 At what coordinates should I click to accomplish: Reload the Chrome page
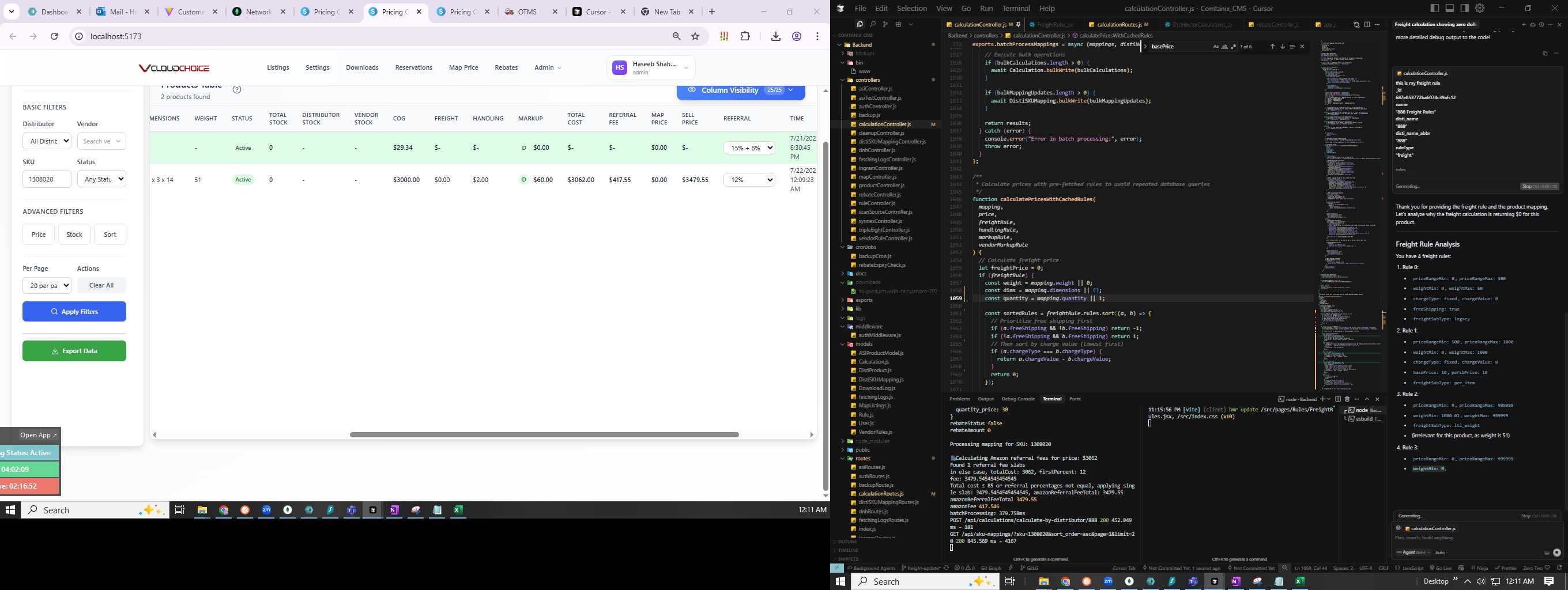[54, 36]
